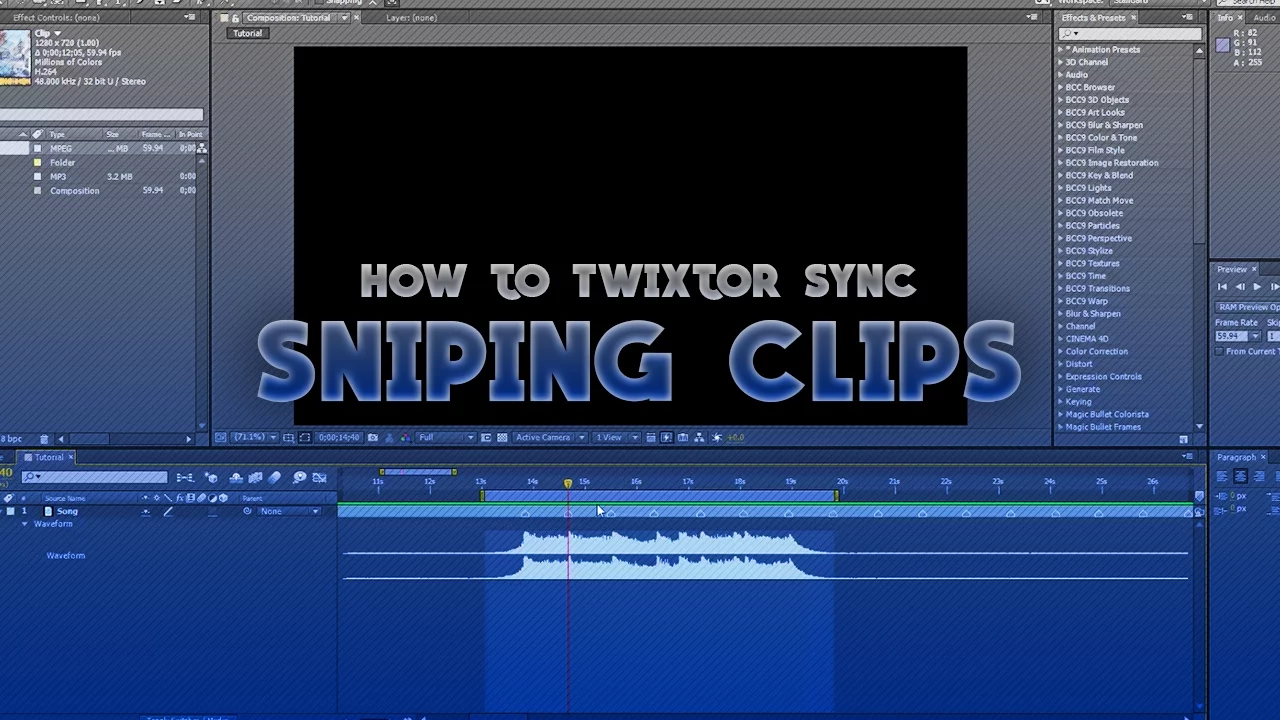The image size is (1280, 720).
Task: Enable frame blending icon in timeline
Action: click(x=255, y=478)
